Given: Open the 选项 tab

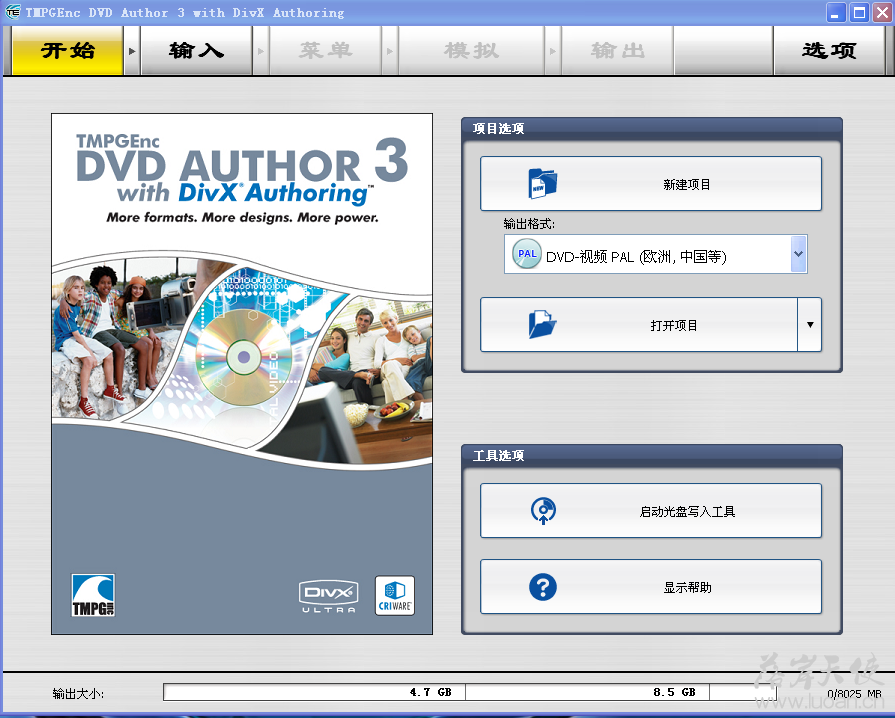Looking at the screenshot, I should coord(829,51).
